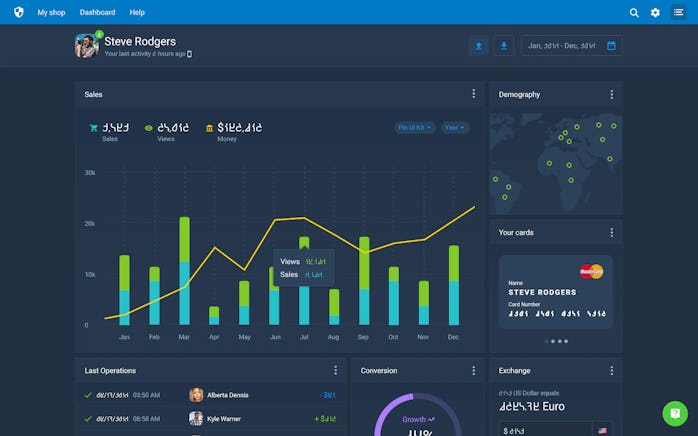Click Alberta Dennis name
Image resolution: width=698 pixels, height=436 pixels.
pos(228,395)
